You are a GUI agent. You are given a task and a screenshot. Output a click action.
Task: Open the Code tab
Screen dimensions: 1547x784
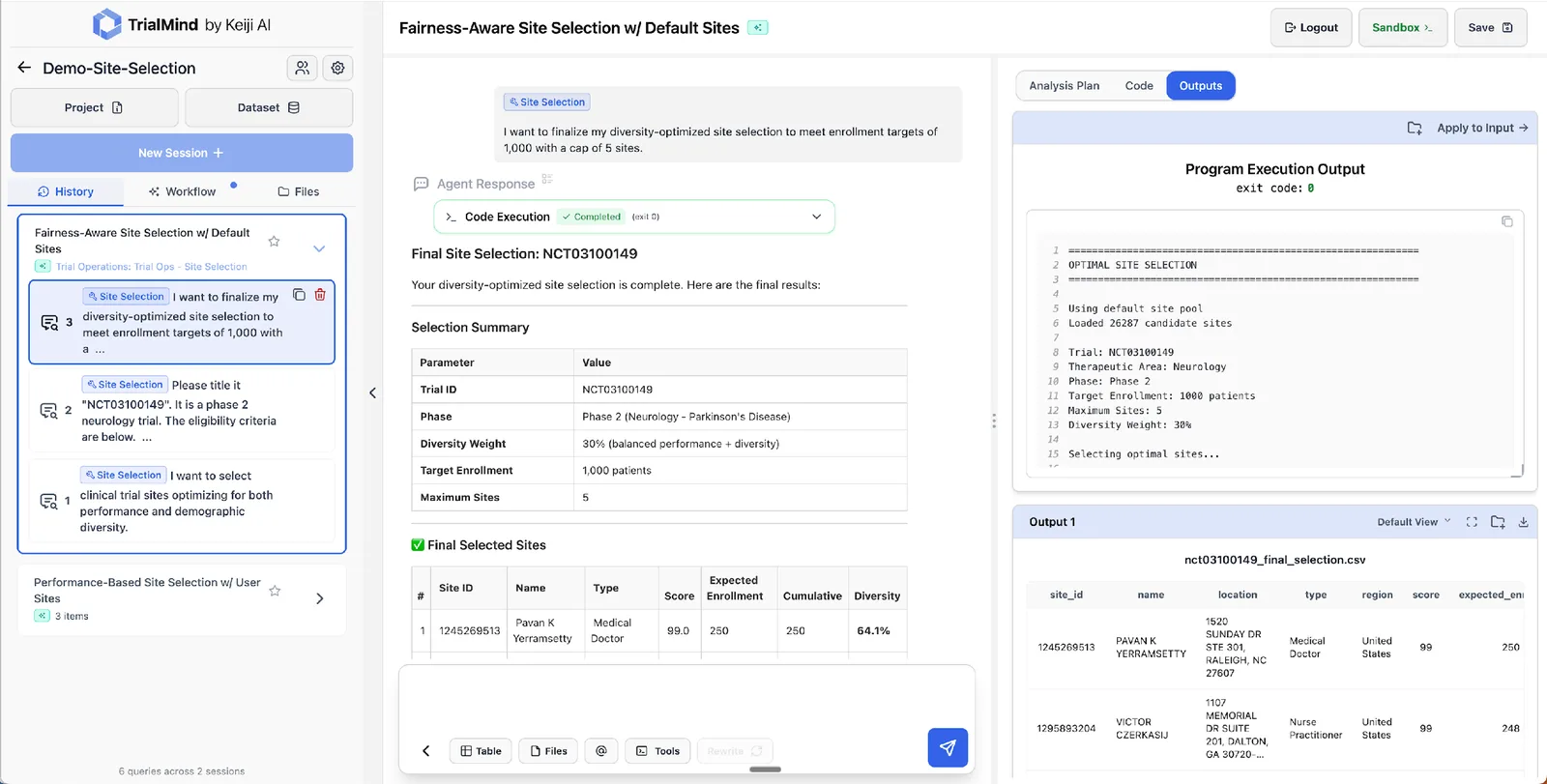coord(1139,86)
